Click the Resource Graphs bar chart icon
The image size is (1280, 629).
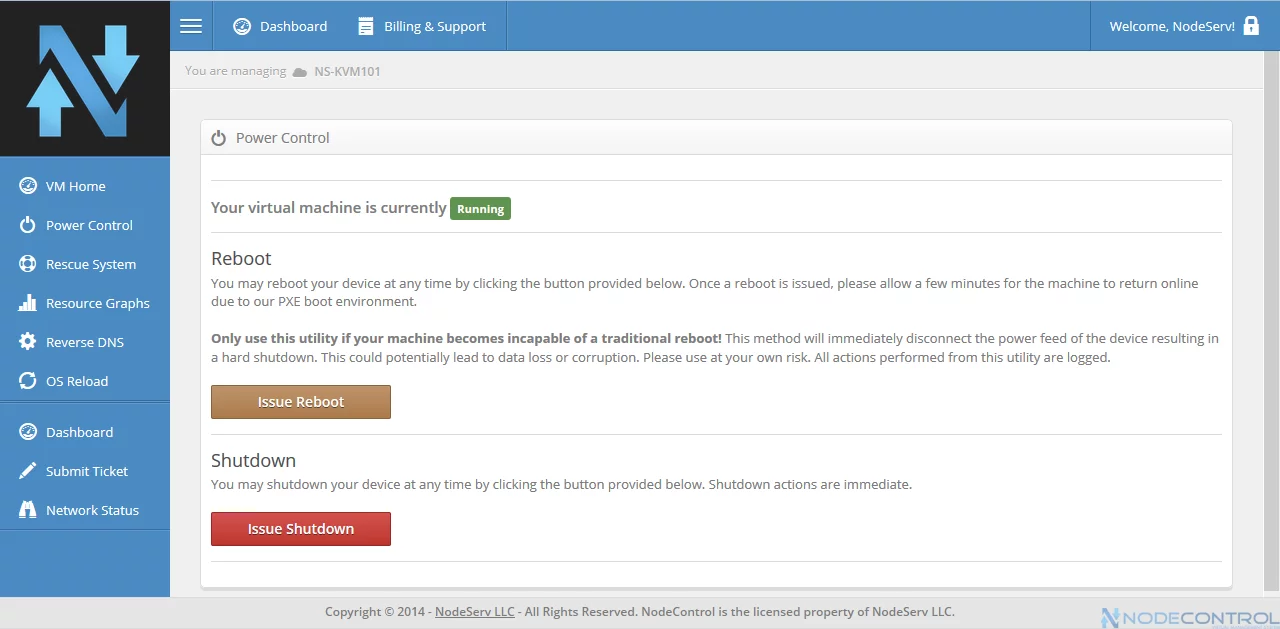coord(28,303)
